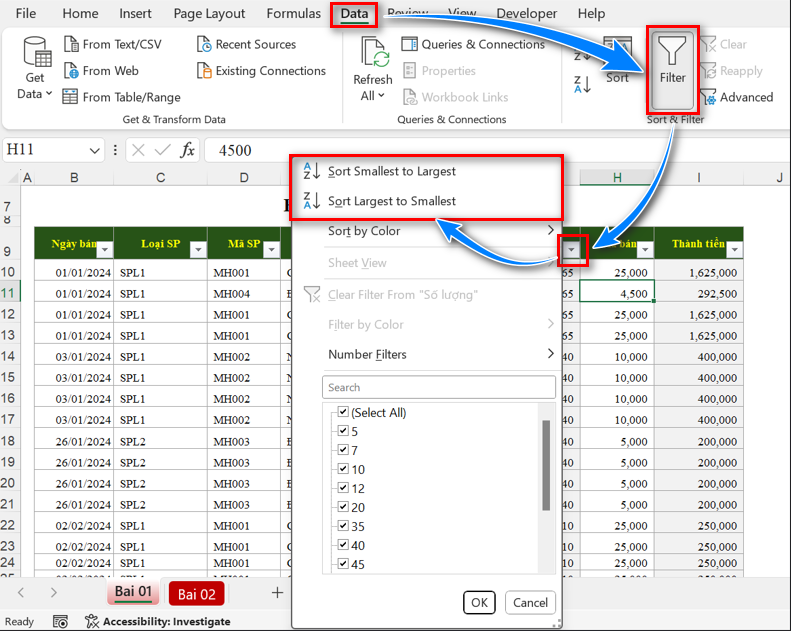Image resolution: width=791 pixels, height=631 pixels.
Task: Click the insert function fx icon
Action: 187,150
